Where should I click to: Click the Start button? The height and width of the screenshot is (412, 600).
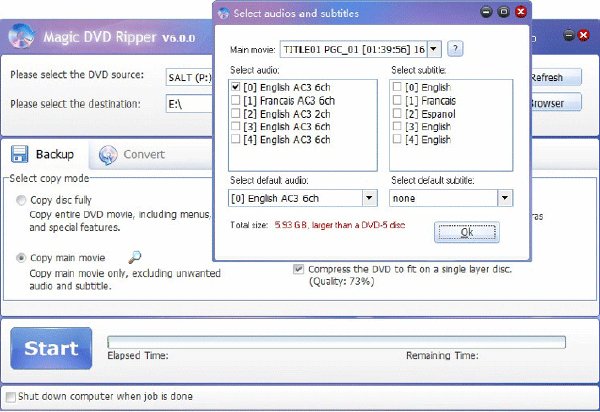click(x=51, y=348)
